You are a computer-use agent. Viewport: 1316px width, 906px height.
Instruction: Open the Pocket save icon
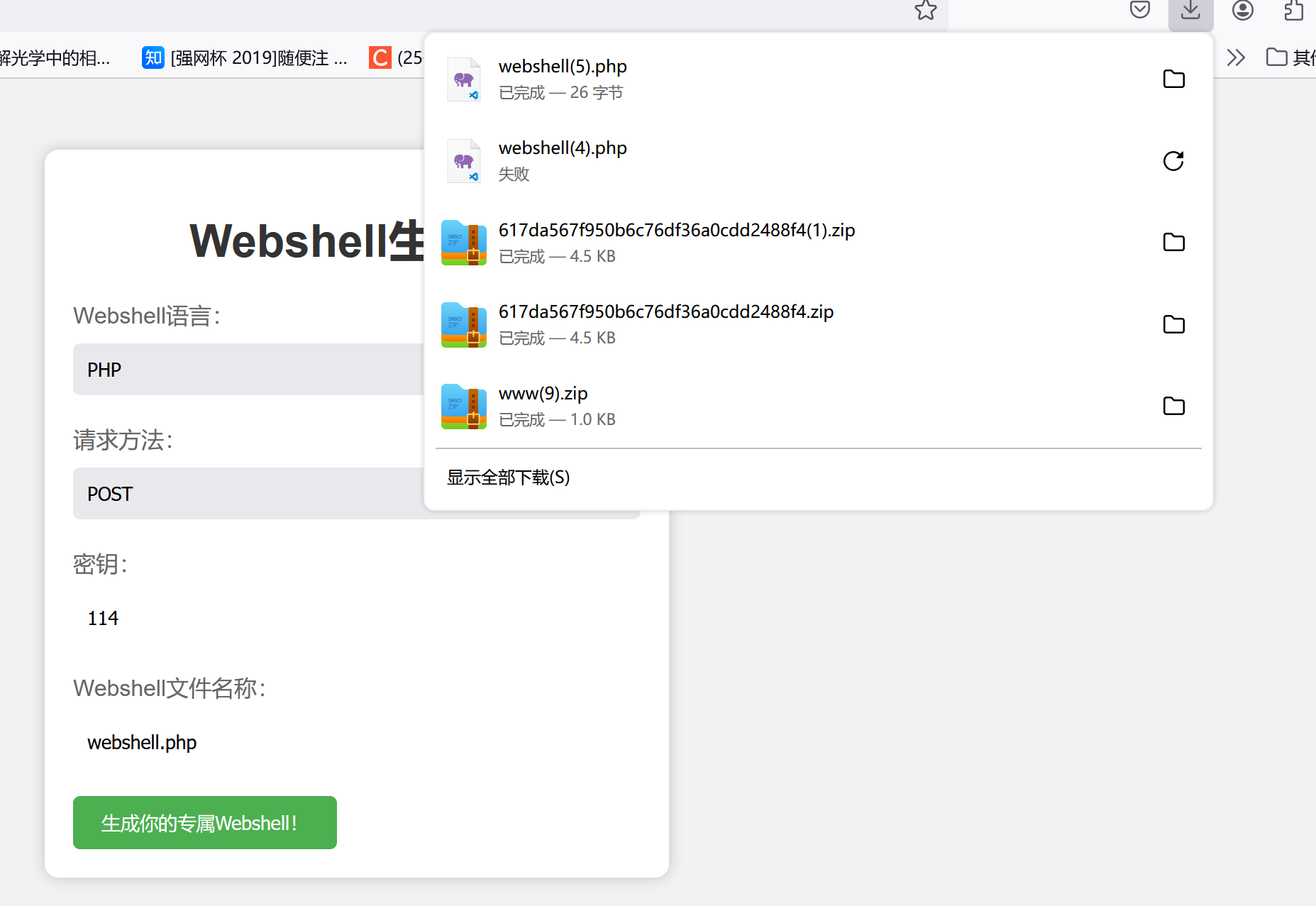click(x=1139, y=10)
